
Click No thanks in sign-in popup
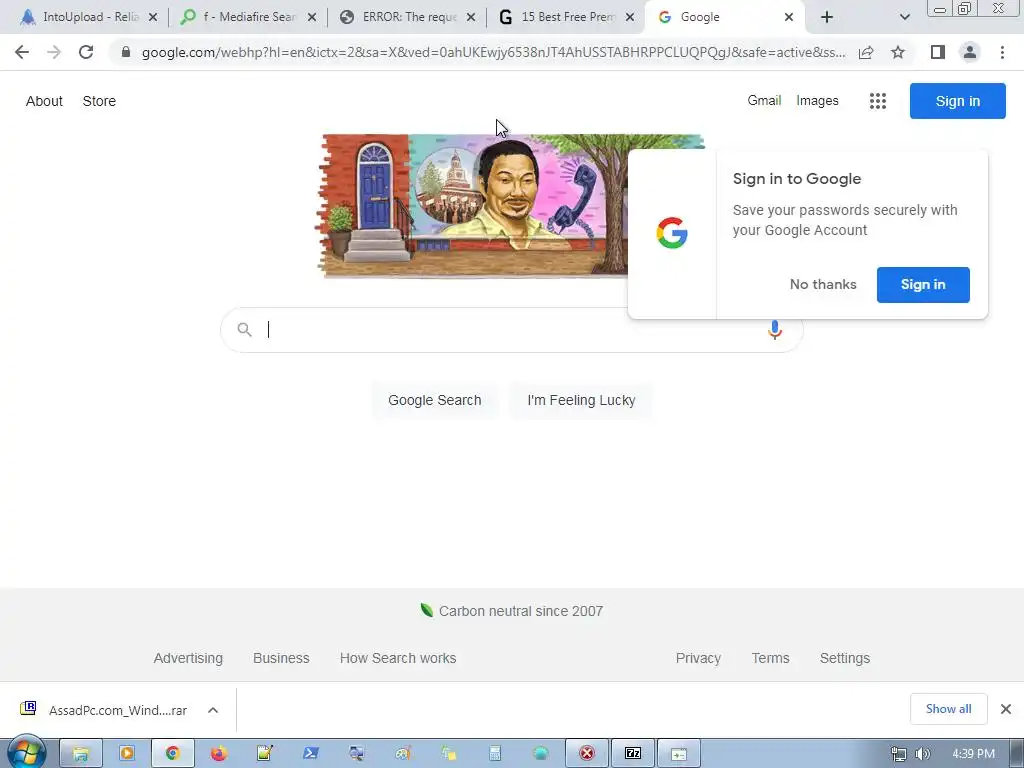coord(823,285)
